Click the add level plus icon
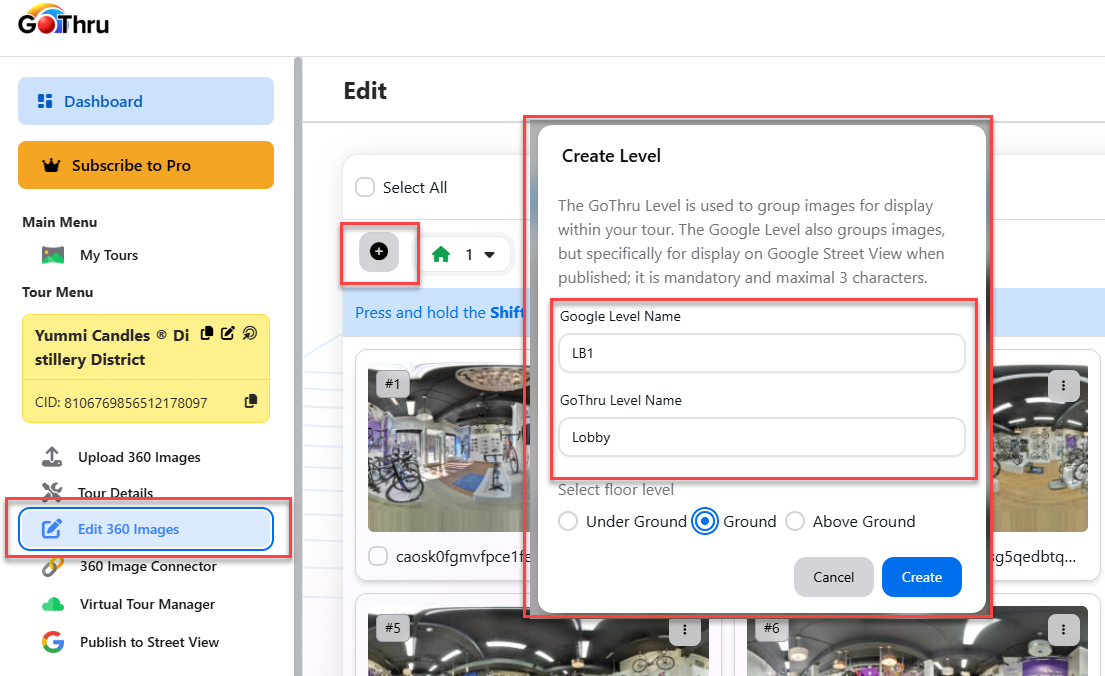Screen dimensions: 1105x676 379,252
